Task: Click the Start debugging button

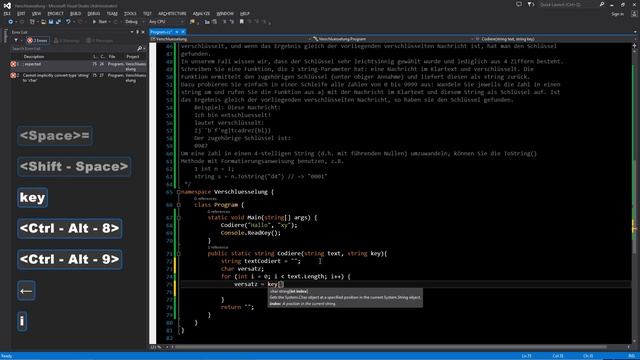Action: [100, 22]
